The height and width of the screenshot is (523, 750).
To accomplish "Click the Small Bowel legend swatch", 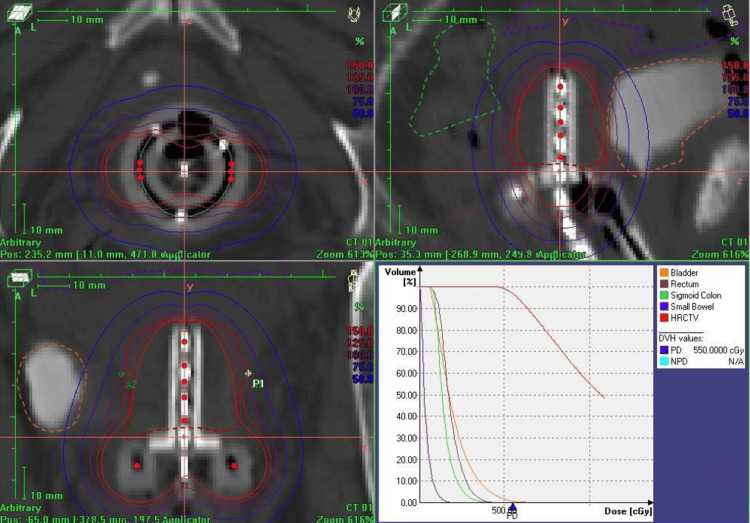I will point(664,307).
